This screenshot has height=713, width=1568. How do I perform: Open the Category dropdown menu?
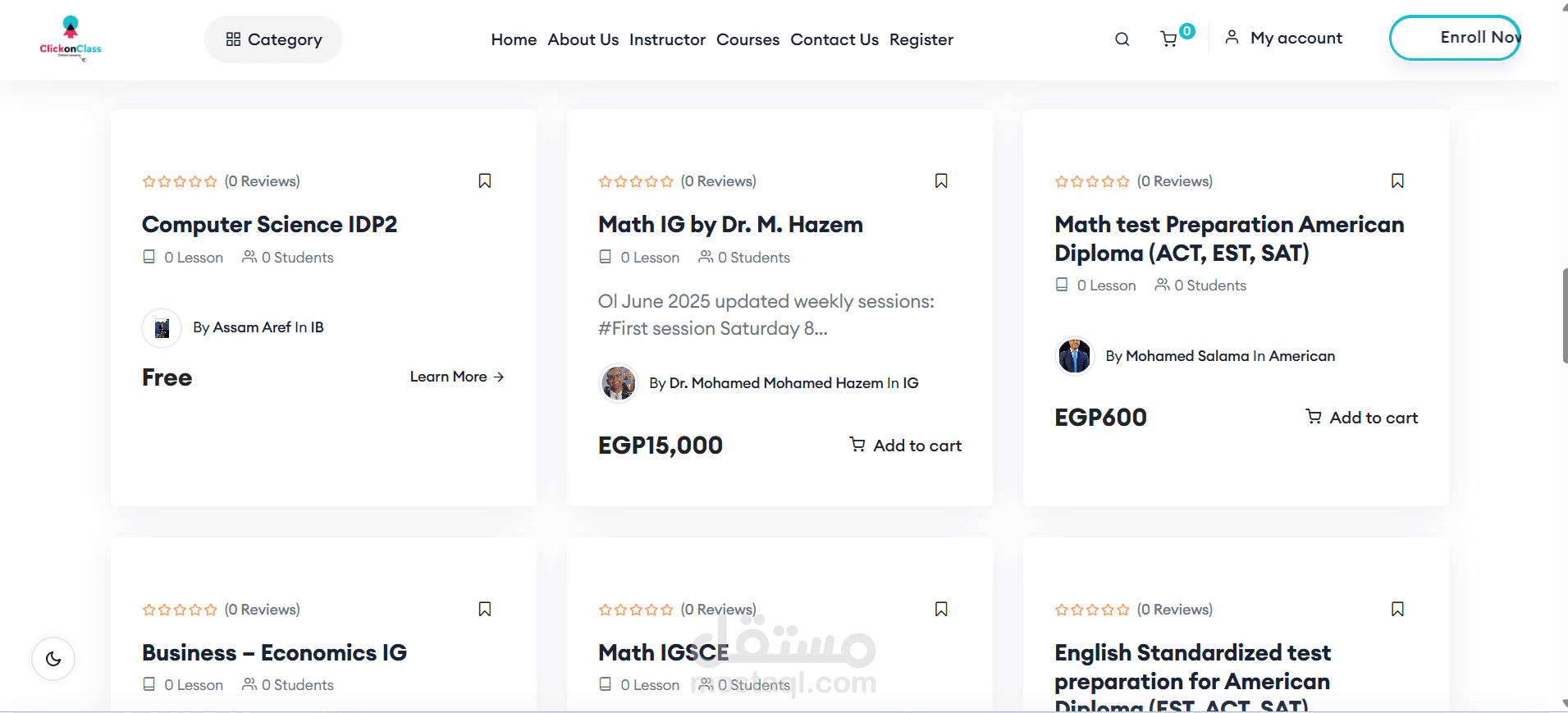[x=273, y=39]
